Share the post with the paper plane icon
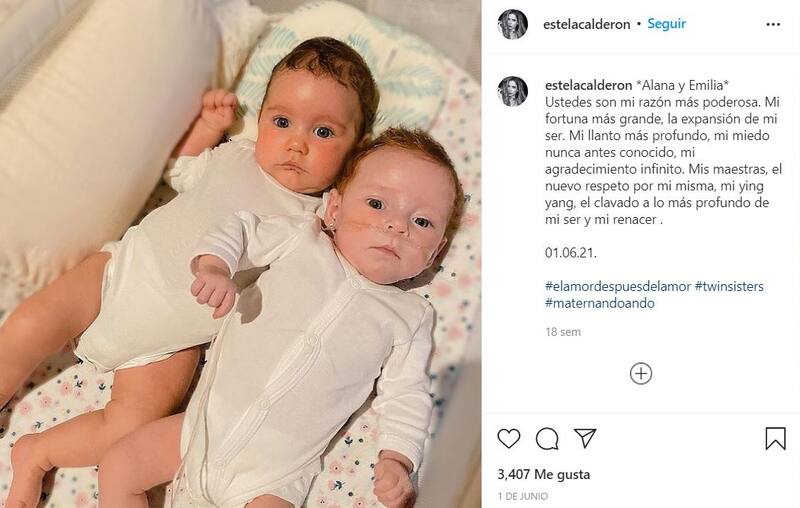Viewport: 800px width, 508px height. click(585, 438)
